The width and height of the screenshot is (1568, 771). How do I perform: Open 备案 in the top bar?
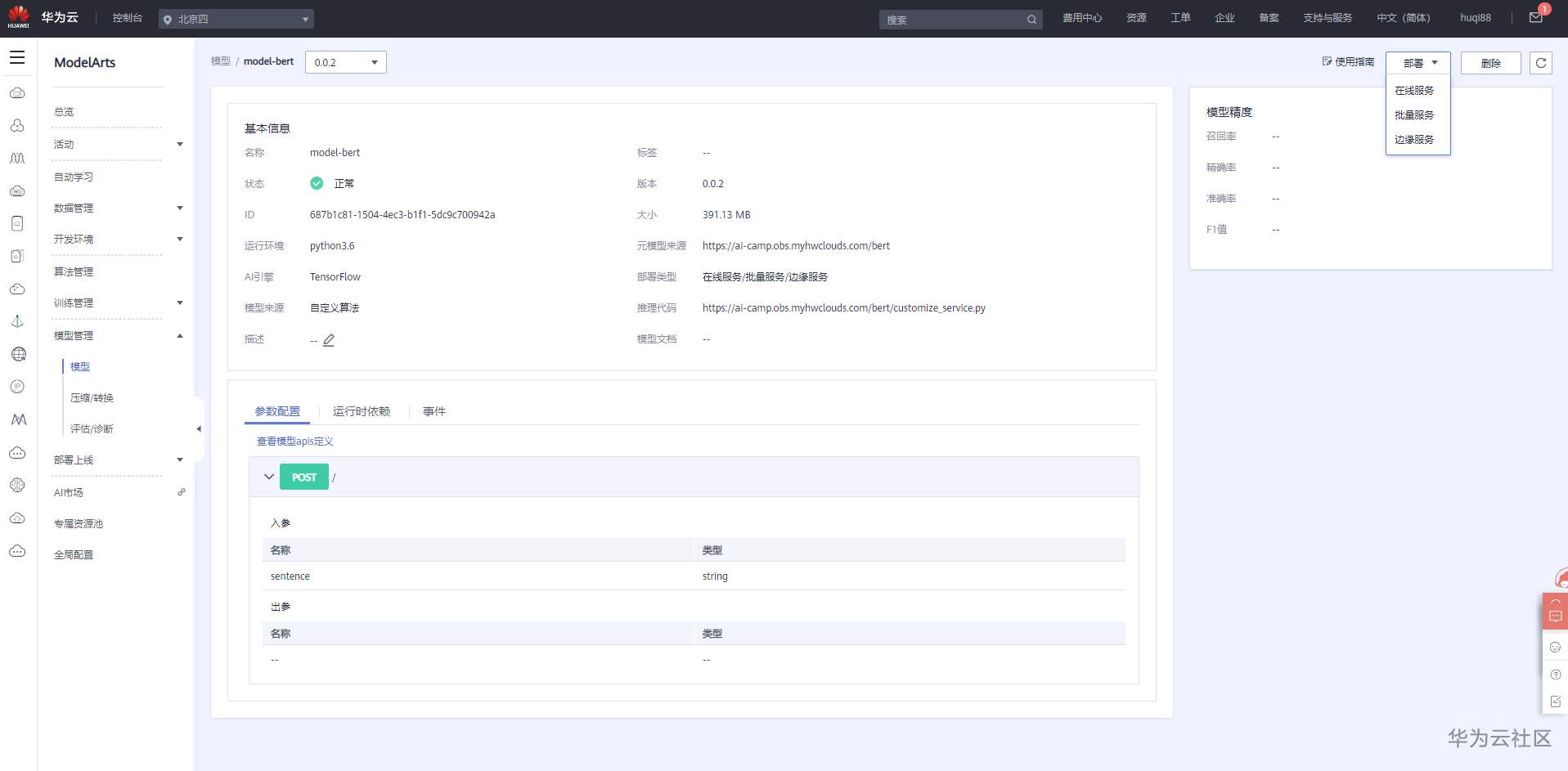(1269, 18)
